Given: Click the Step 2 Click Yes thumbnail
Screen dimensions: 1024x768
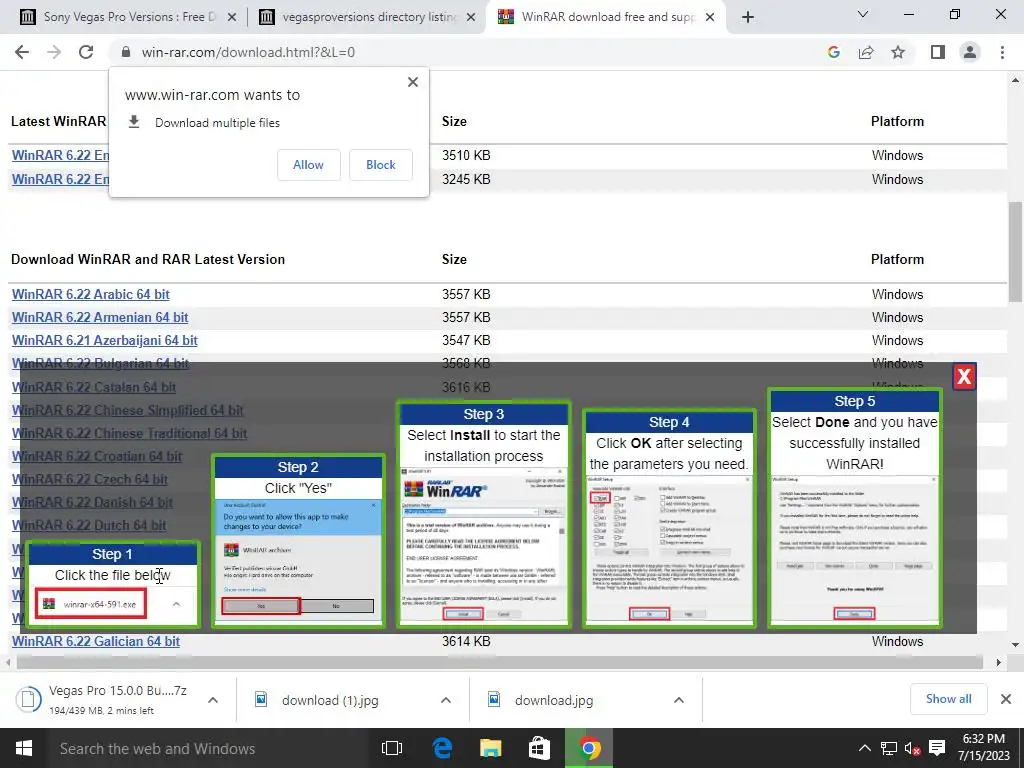Looking at the screenshot, I should [298, 541].
